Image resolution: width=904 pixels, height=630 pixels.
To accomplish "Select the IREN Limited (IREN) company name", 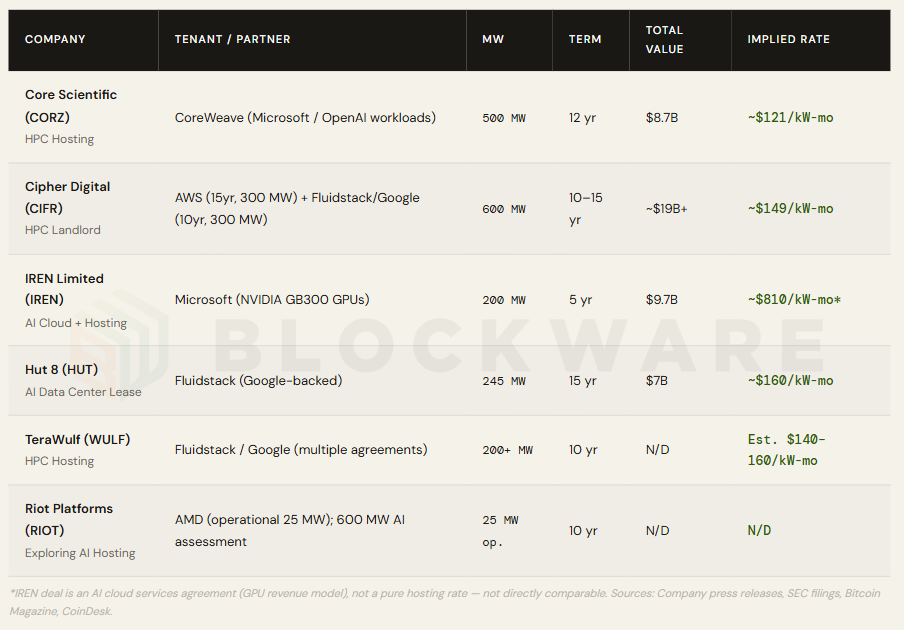I will [x=64, y=289].
